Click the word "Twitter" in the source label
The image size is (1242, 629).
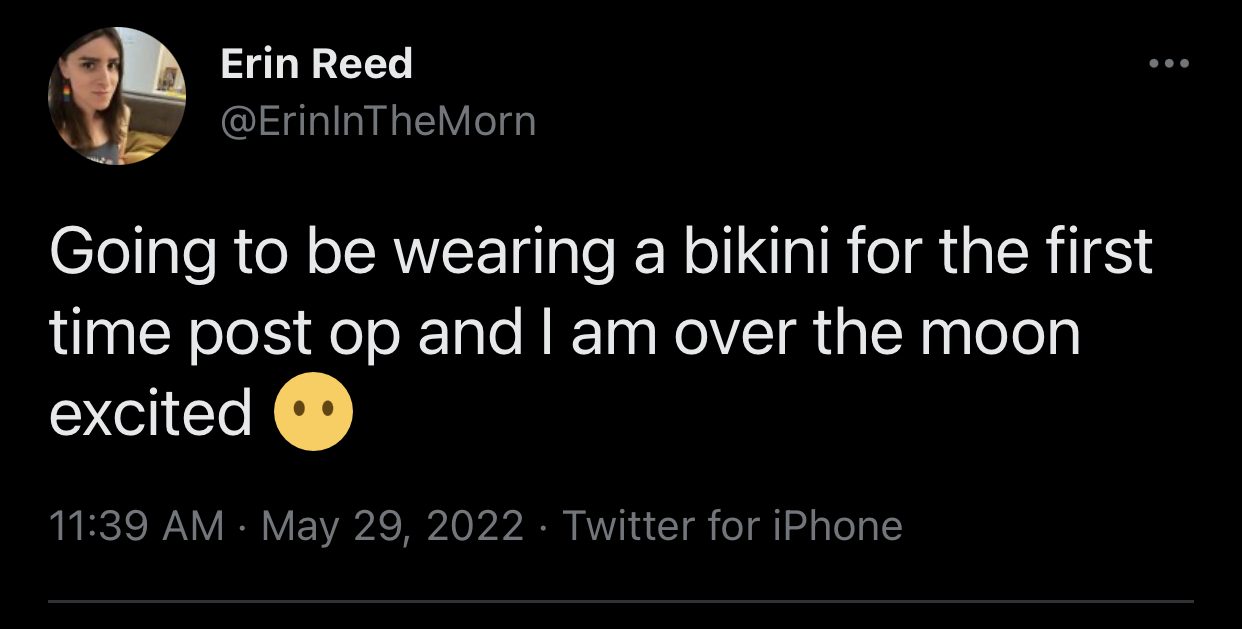628,525
